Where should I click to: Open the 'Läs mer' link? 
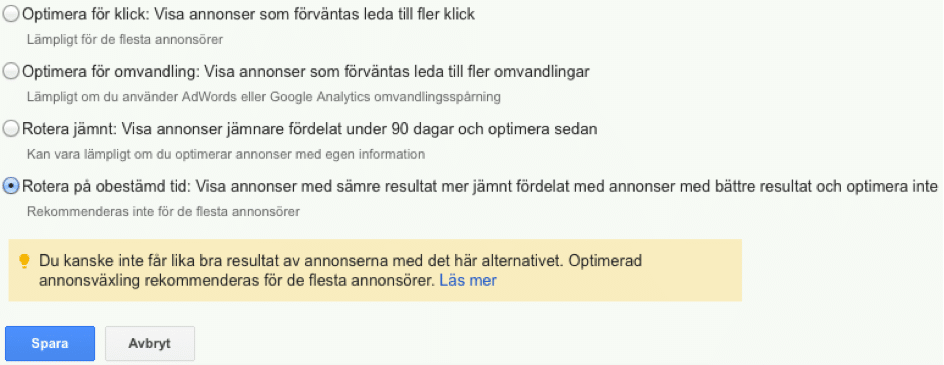(x=468, y=280)
